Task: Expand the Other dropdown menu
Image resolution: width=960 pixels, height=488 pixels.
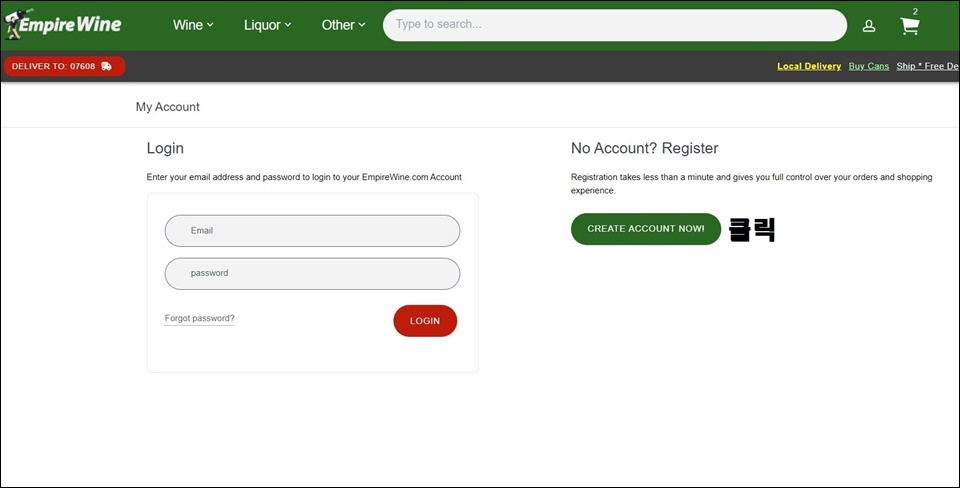Action: coord(343,25)
